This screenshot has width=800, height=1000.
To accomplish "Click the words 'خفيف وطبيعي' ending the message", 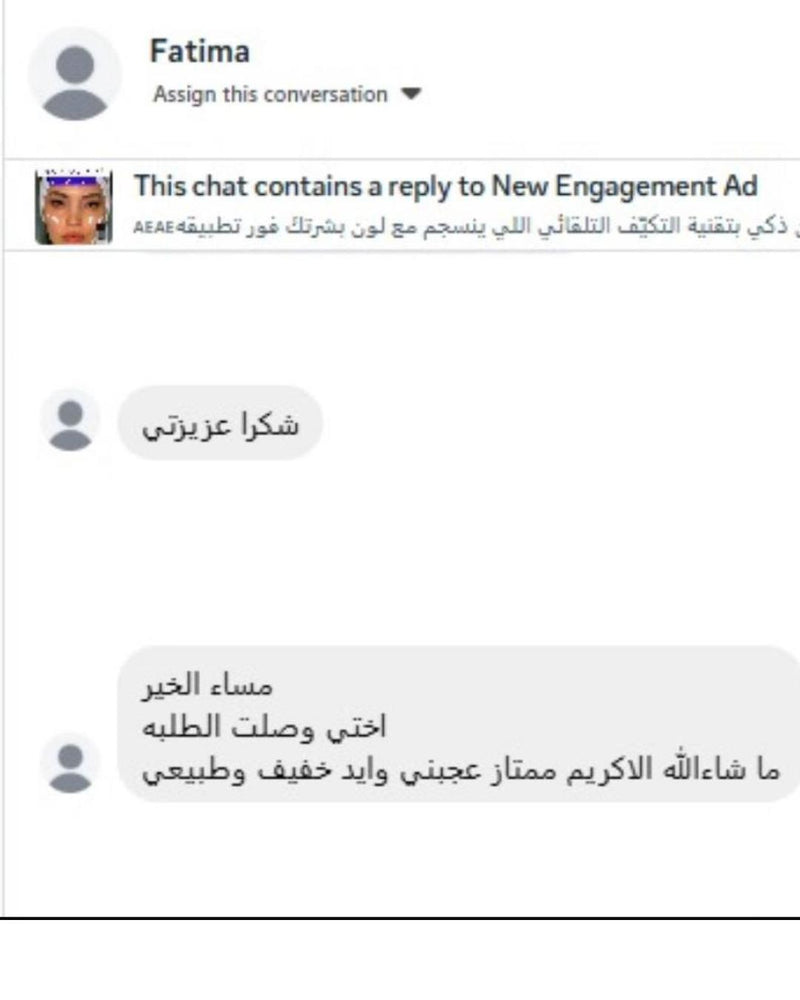I will [x=237, y=771].
